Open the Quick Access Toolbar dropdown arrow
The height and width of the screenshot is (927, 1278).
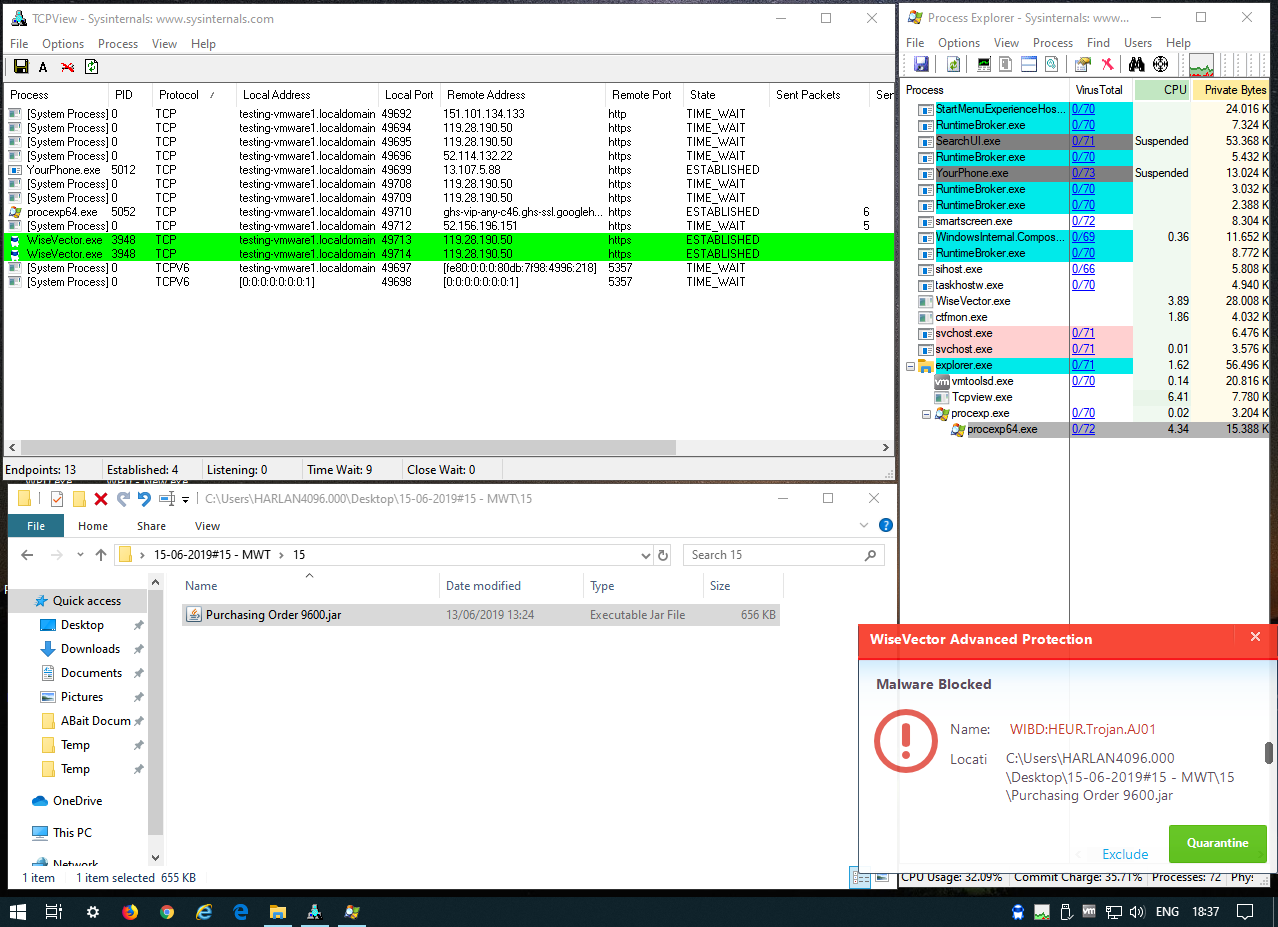[185, 499]
